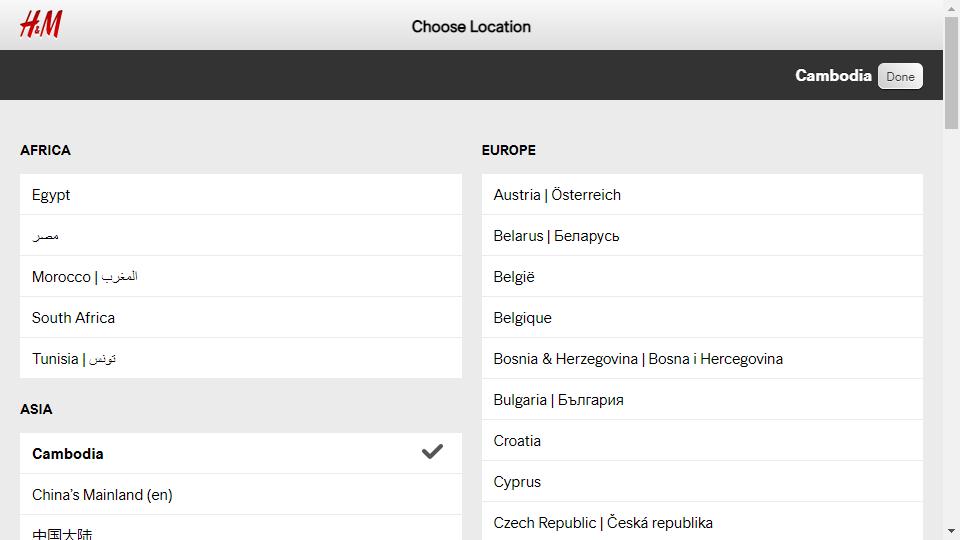Select Austria | Österreich
The image size is (960, 540).
pyautogui.click(x=702, y=195)
